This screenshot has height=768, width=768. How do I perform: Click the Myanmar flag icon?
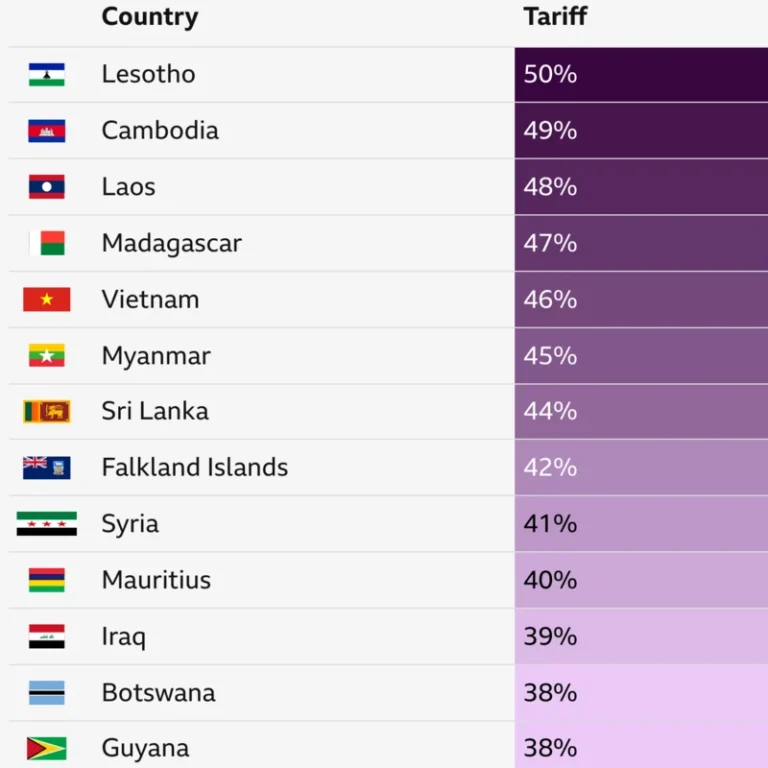(47, 356)
